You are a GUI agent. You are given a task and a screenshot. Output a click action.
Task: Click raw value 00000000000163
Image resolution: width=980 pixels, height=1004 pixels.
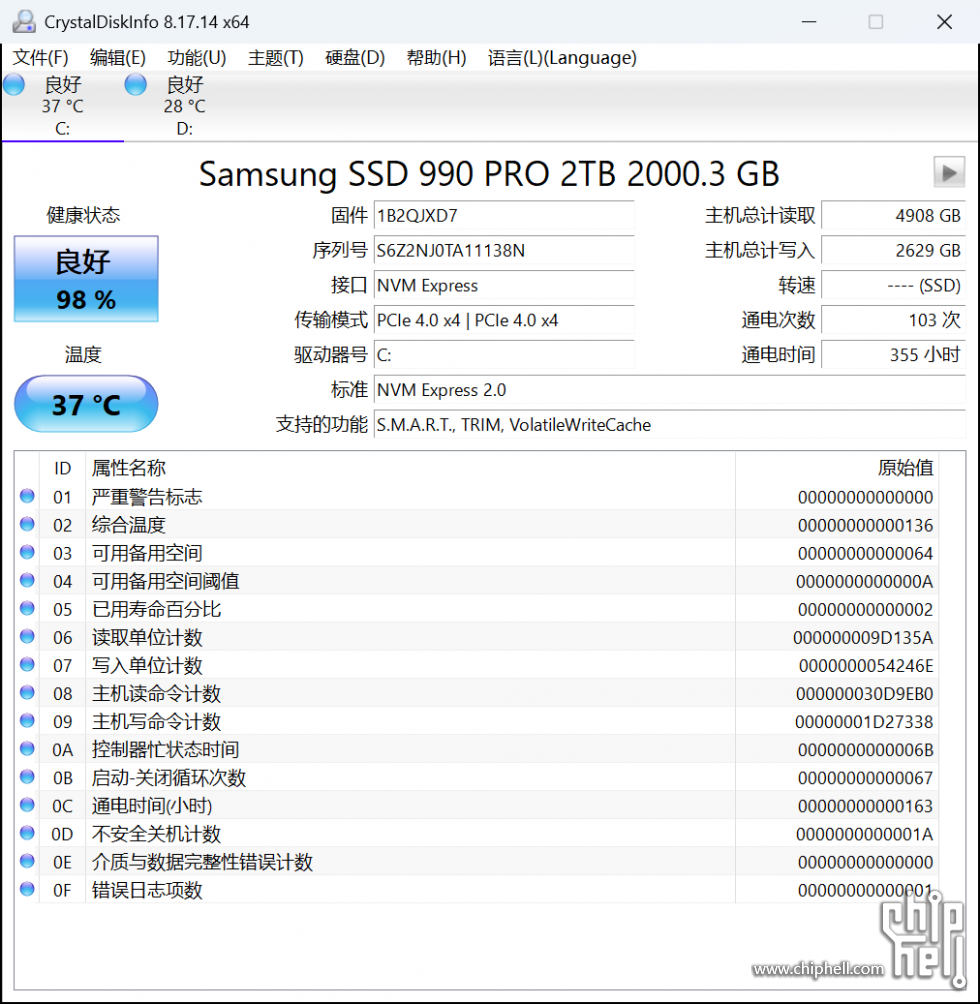(x=865, y=806)
